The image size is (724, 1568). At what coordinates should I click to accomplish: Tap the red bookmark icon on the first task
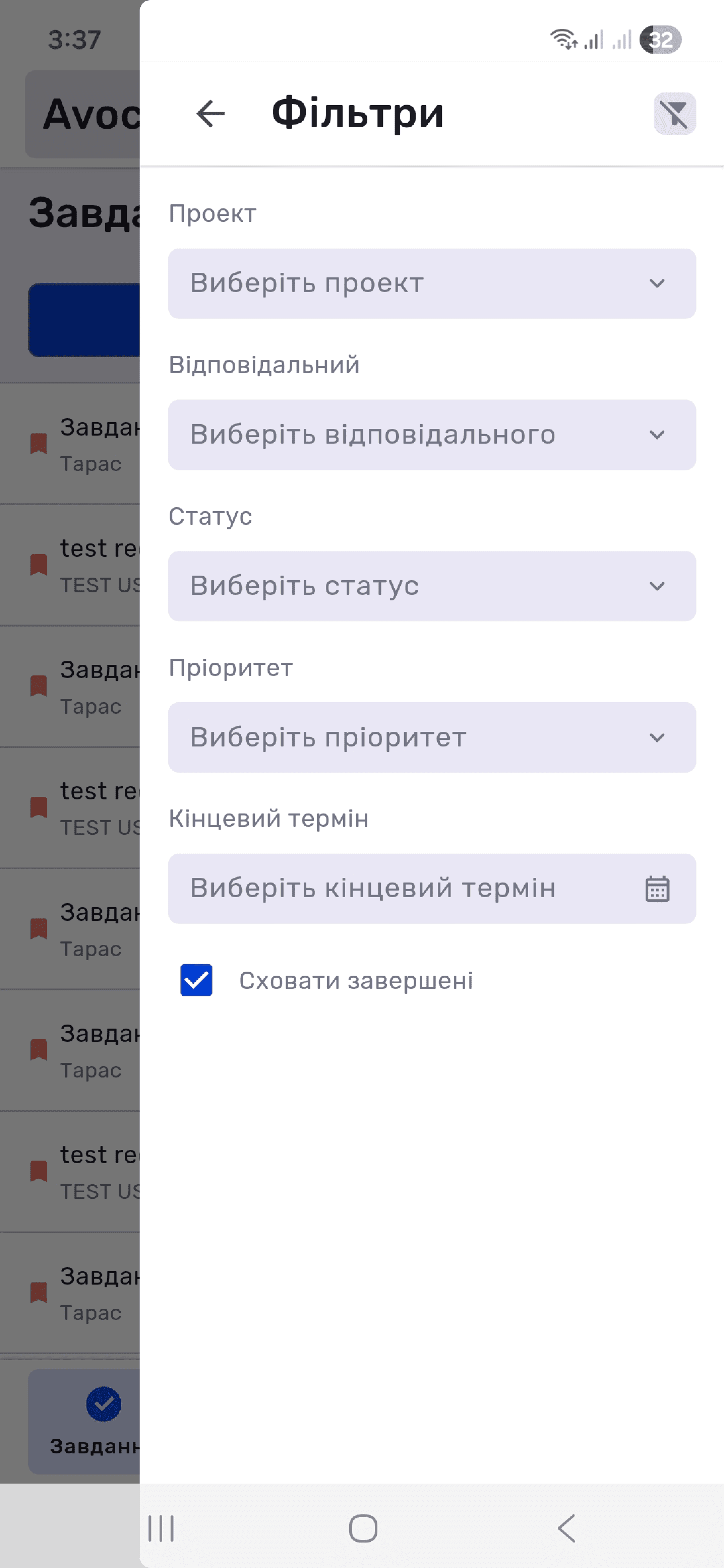(x=38, y=443)
